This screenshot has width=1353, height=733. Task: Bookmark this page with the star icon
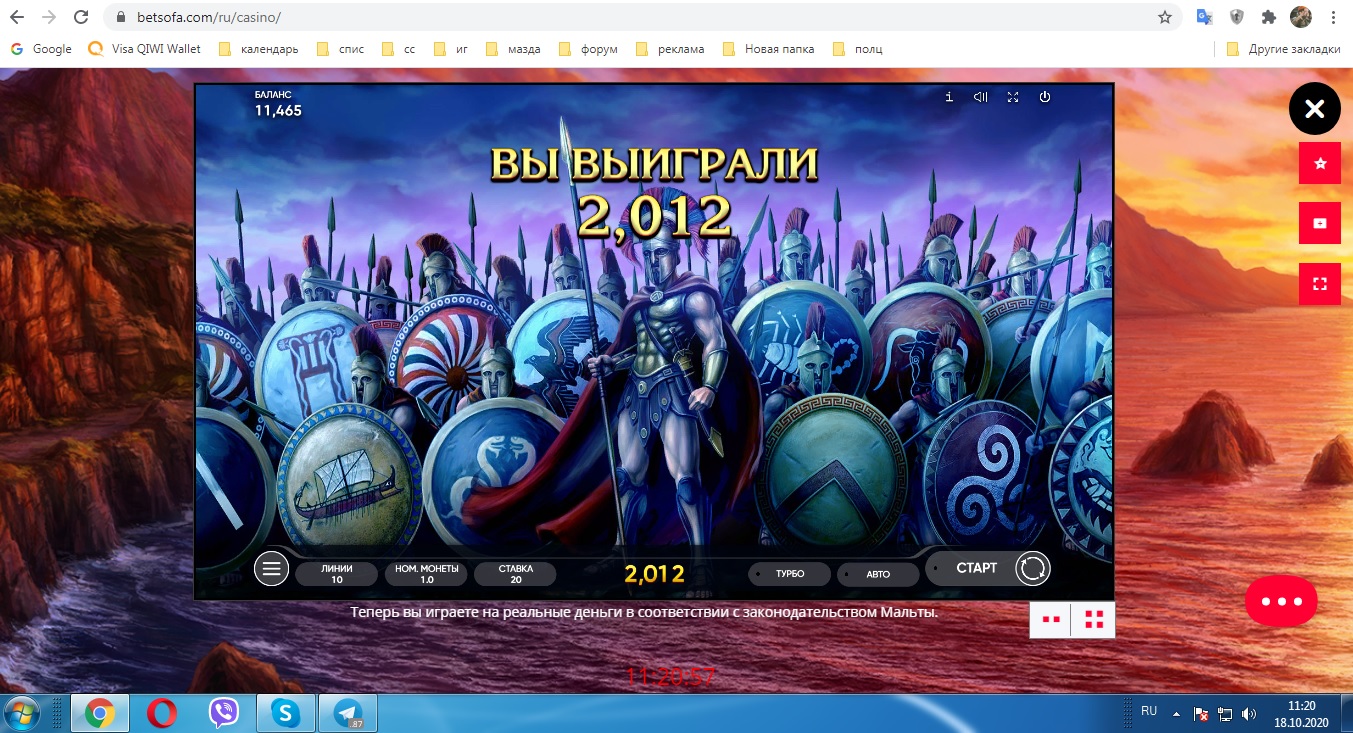pyautogui.click(x=1164, y=17)
